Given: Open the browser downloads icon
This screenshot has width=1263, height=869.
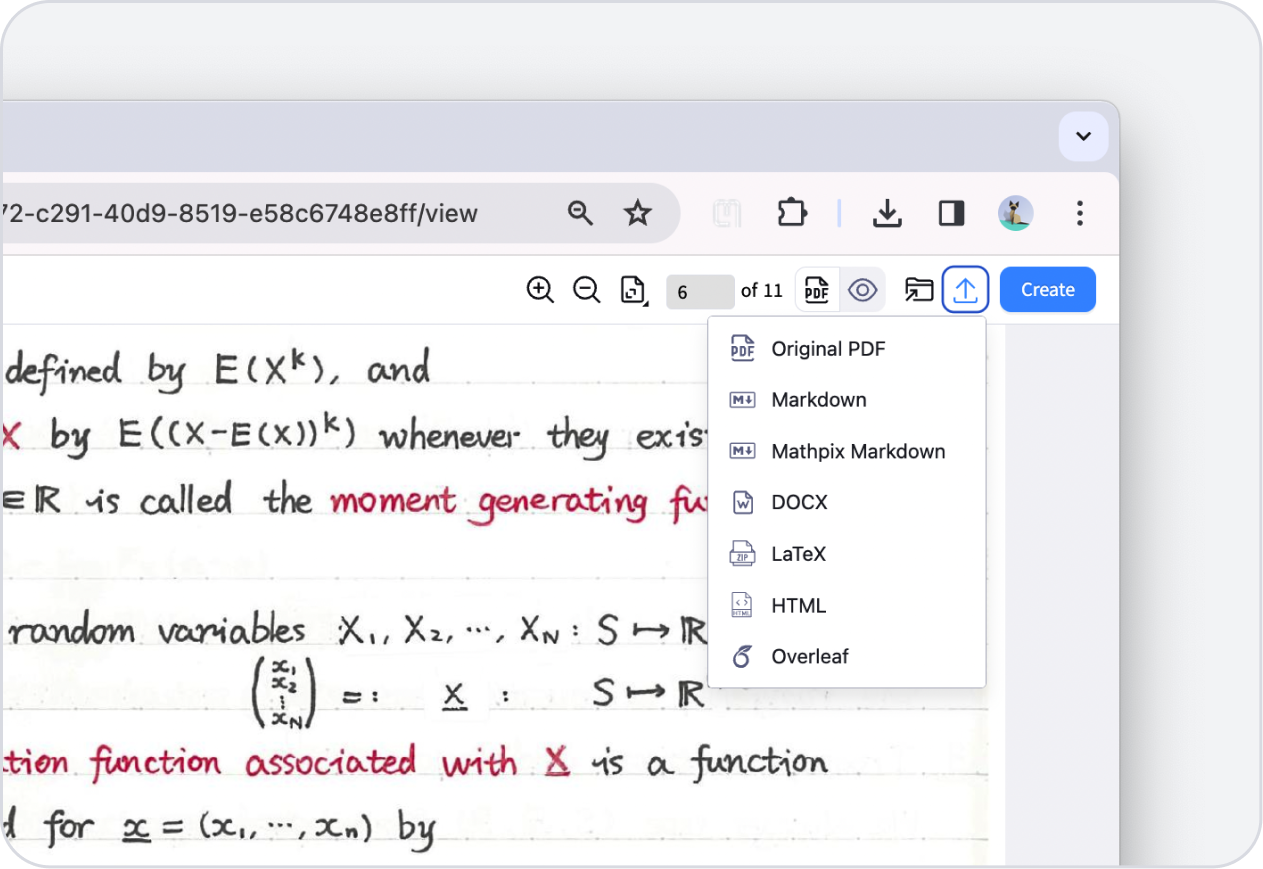Looking at the screenshot, I should pos(887,213).
